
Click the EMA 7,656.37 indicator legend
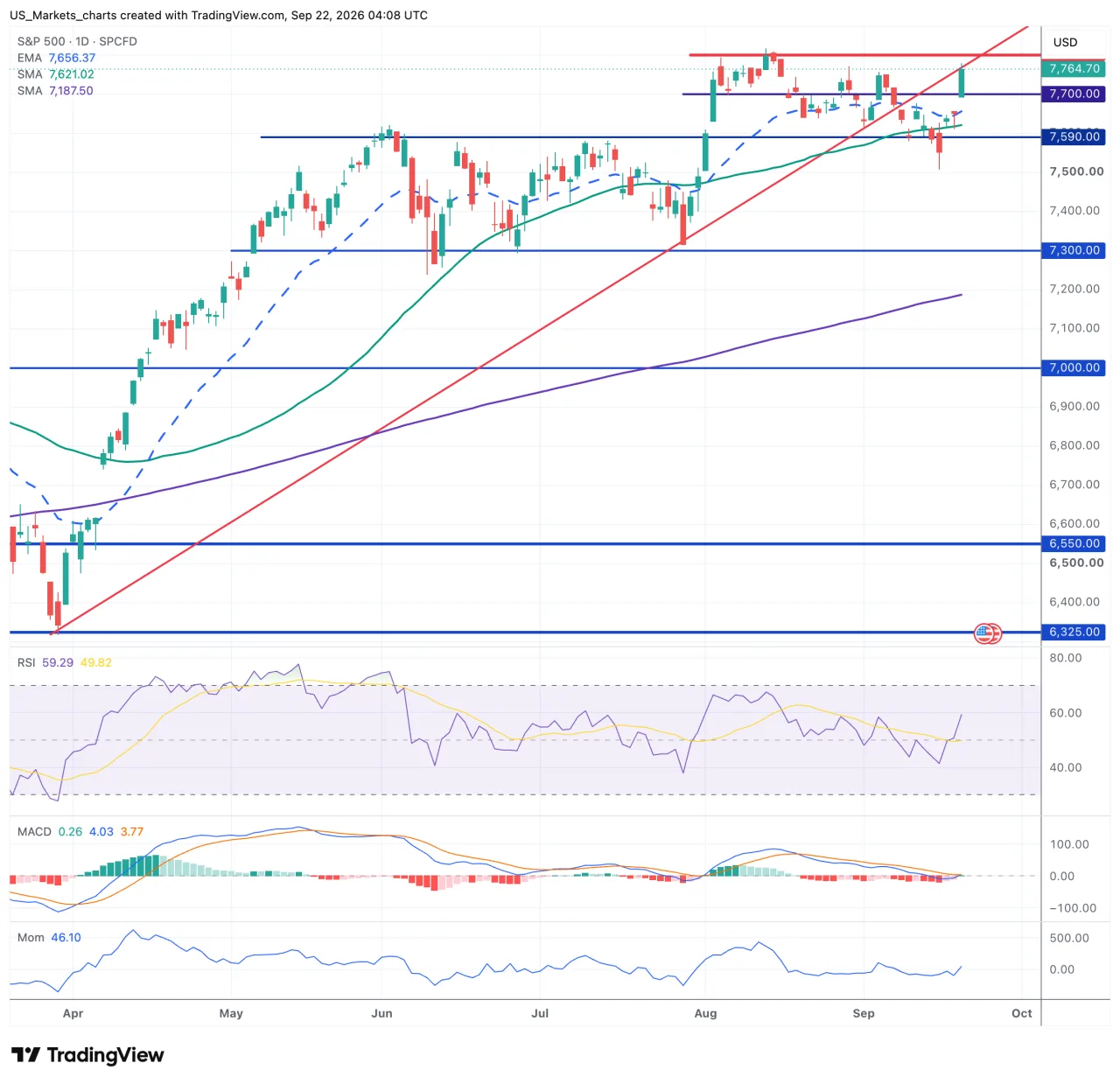[56, 58]
